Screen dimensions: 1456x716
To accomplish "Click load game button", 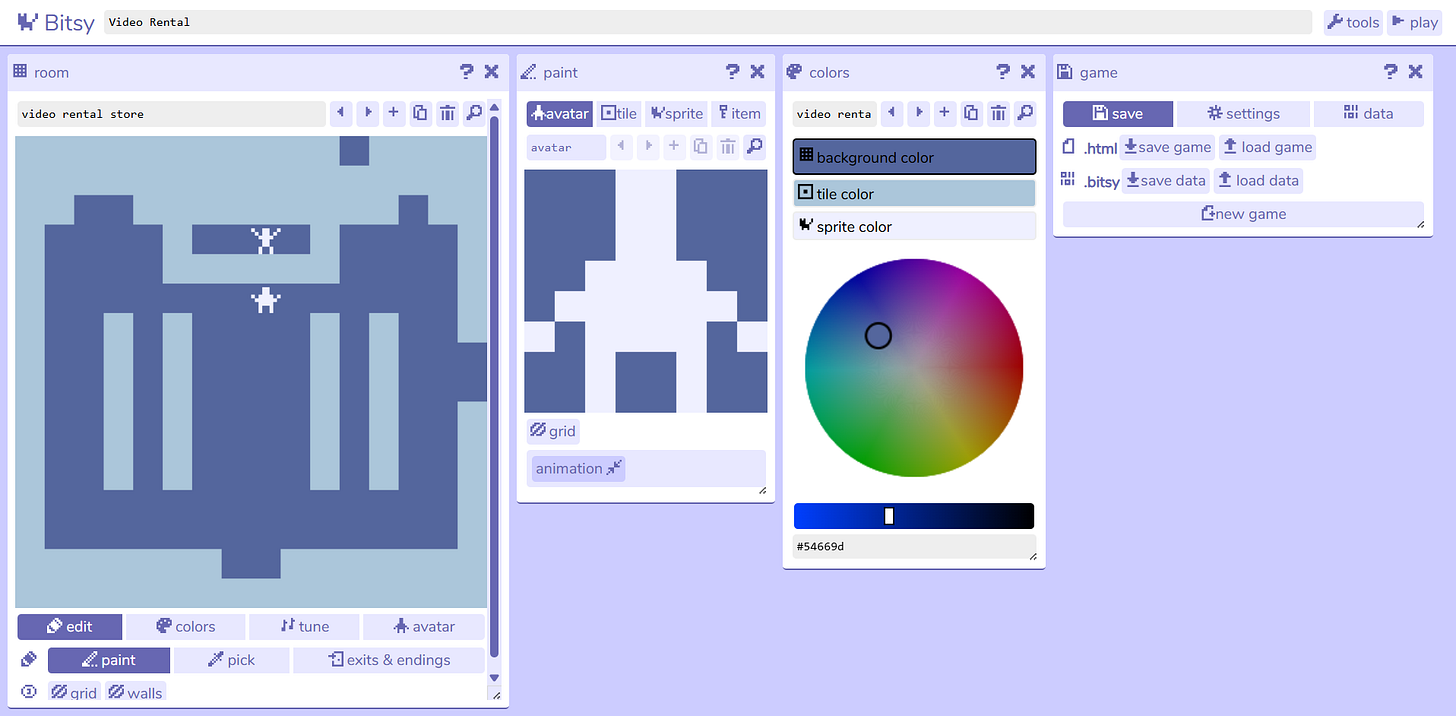I will click(1267, 147).
